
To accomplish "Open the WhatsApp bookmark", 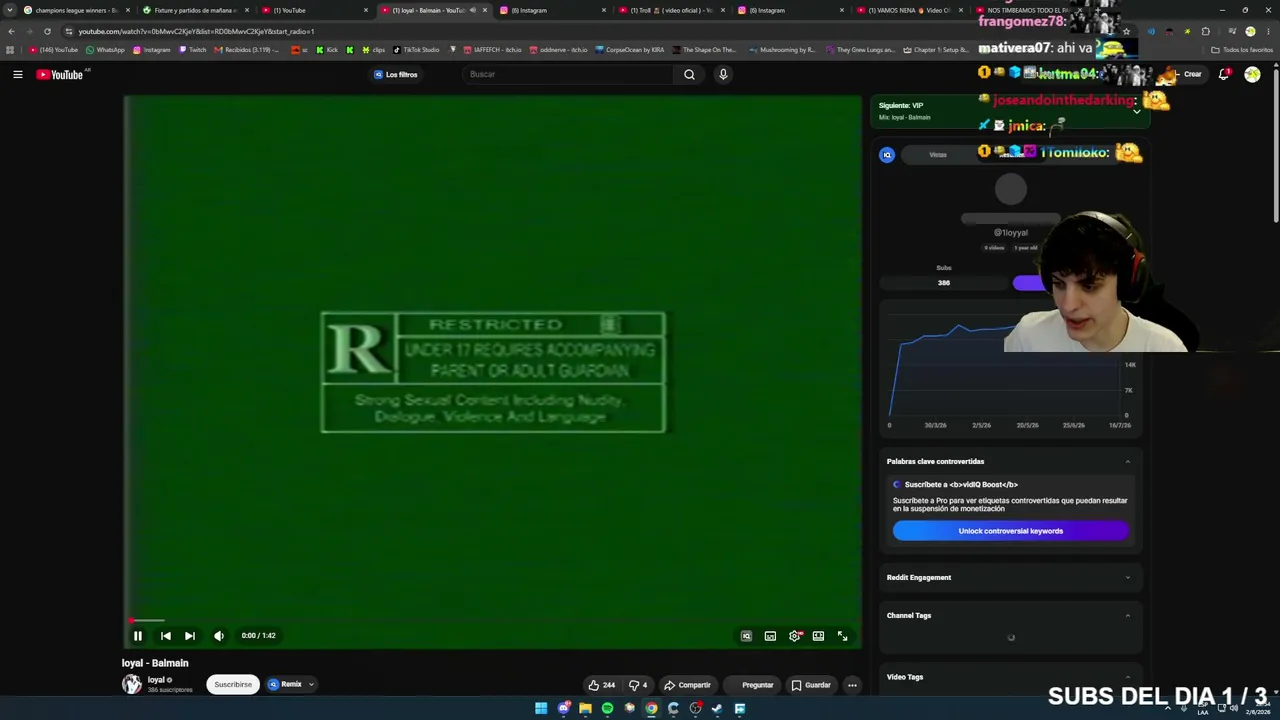I will pos(105,50).
